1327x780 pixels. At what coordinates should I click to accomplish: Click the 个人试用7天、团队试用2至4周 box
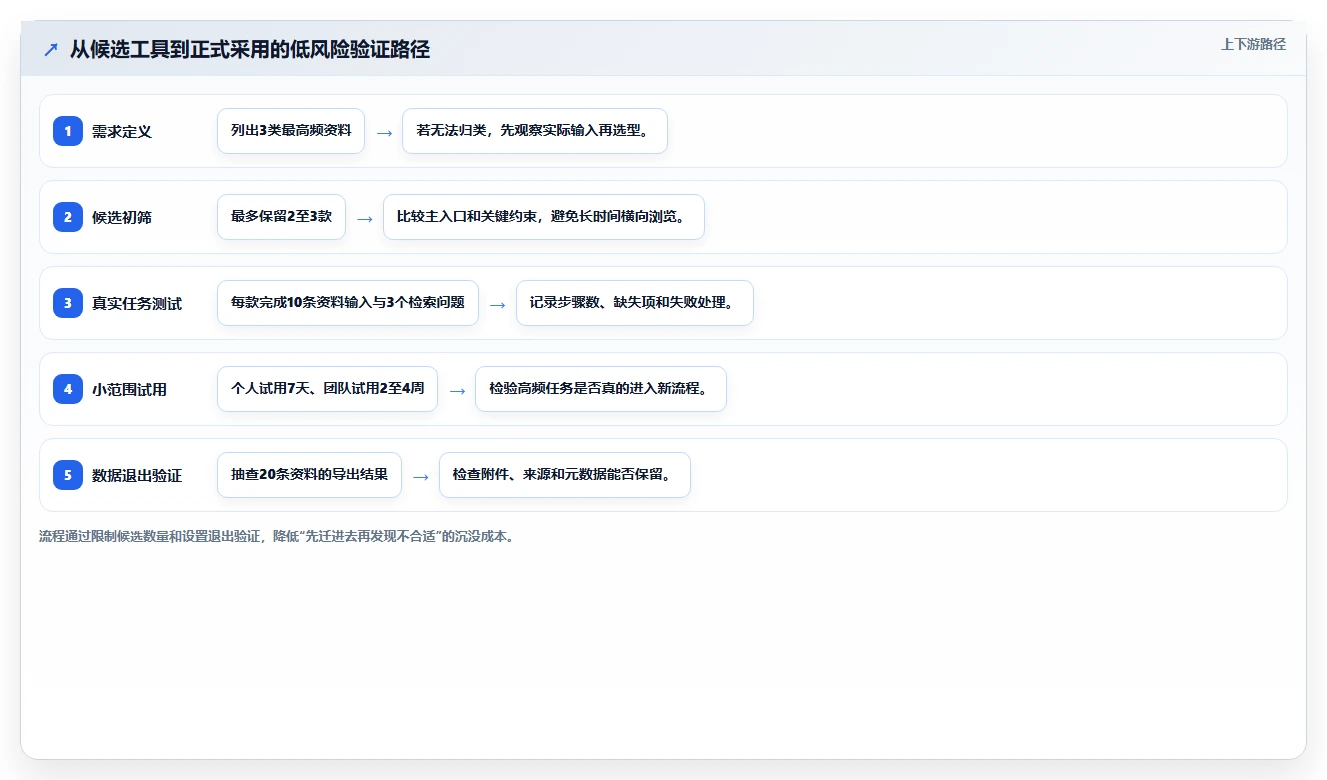pos(327,389)
